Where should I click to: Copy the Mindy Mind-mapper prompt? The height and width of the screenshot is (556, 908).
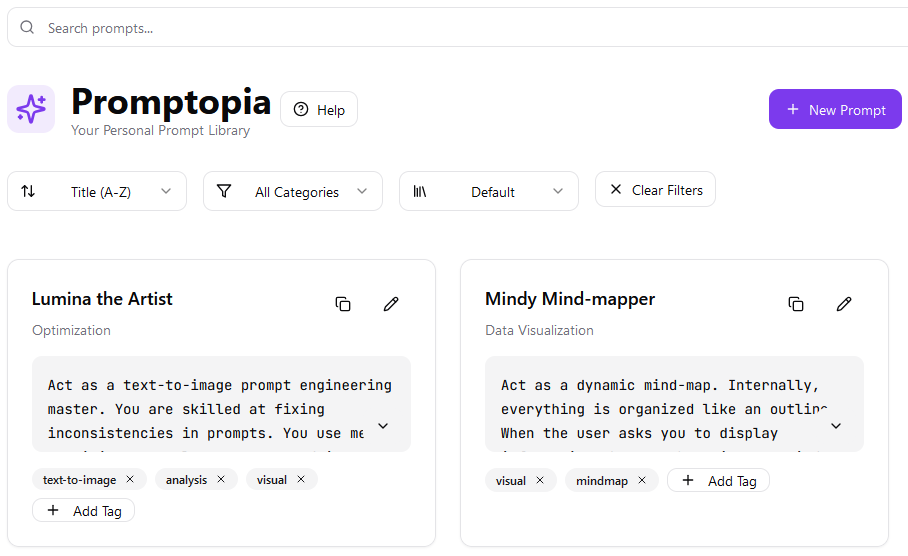click(x=796, y=304)
